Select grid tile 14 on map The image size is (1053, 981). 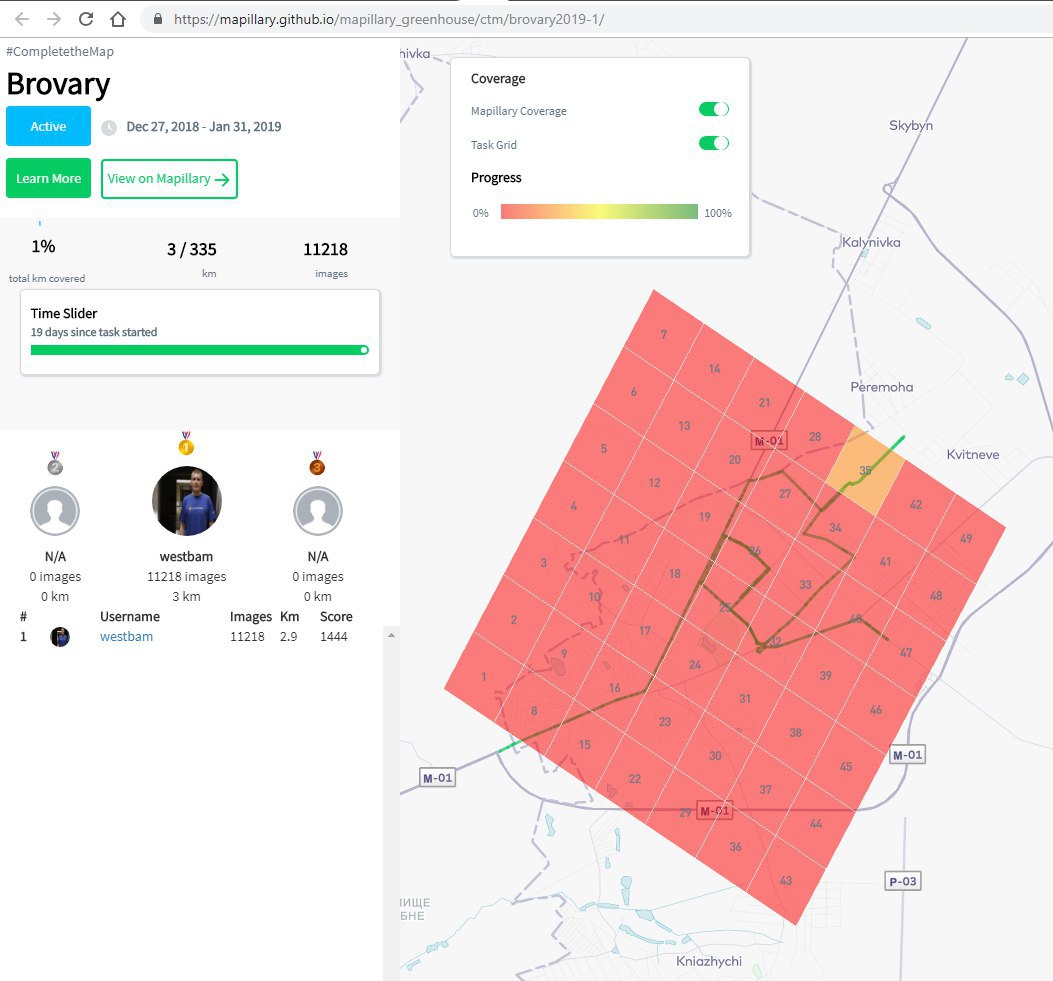[714, 369]
